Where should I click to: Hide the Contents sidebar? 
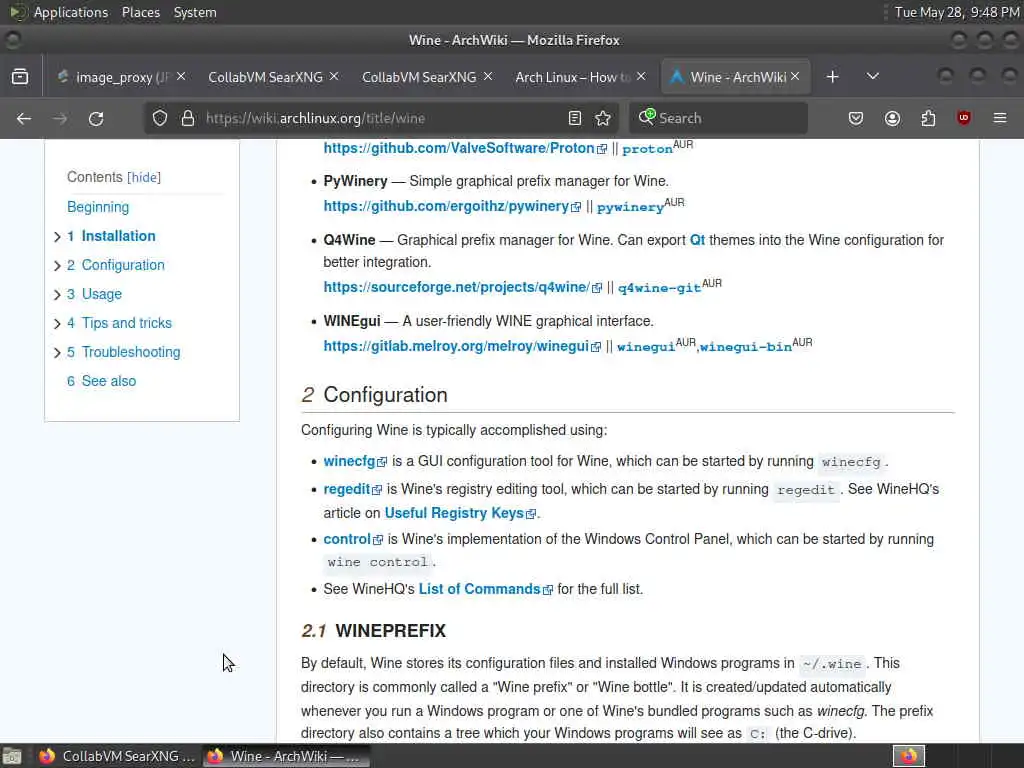tap(144, 178)
